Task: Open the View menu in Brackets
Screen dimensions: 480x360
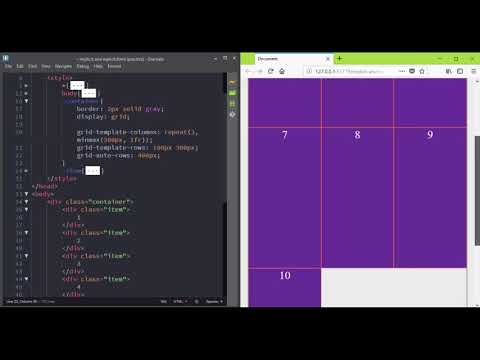Action: pyautogui.click(x=46, y=66)
